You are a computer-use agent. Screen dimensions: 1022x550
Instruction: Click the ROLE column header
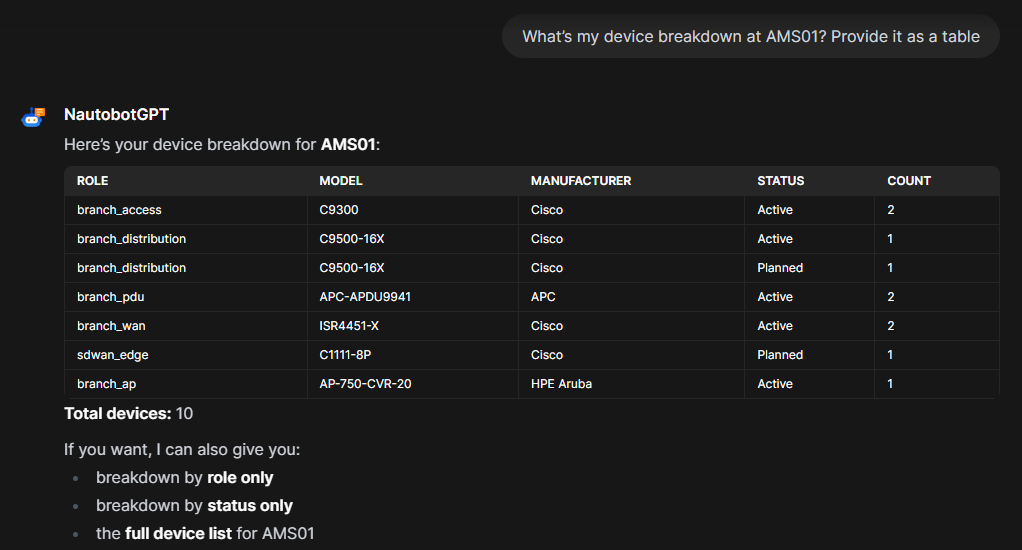[92, 181]
